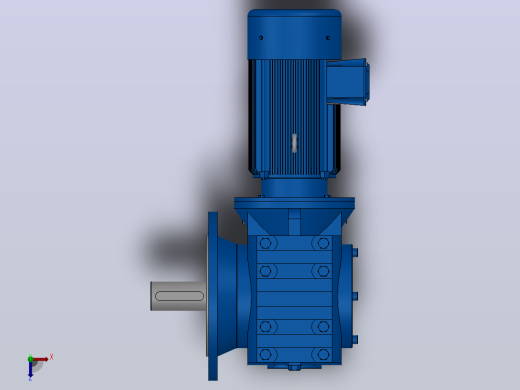Select the motor terminal box
The height and width of the screenshot is (390, 520).
pos(348,82)
